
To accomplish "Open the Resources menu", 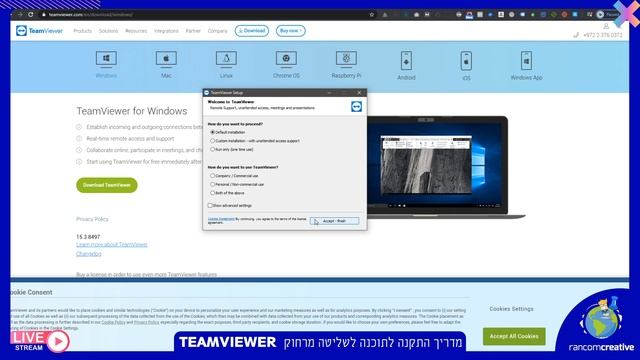I will pyautogui.click(x=136, y=31).
